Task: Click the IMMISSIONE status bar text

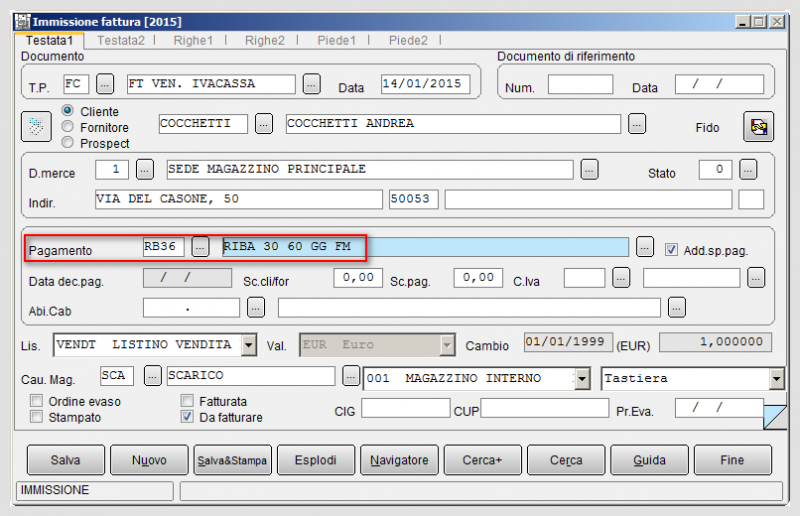Action: coord(55,490)
